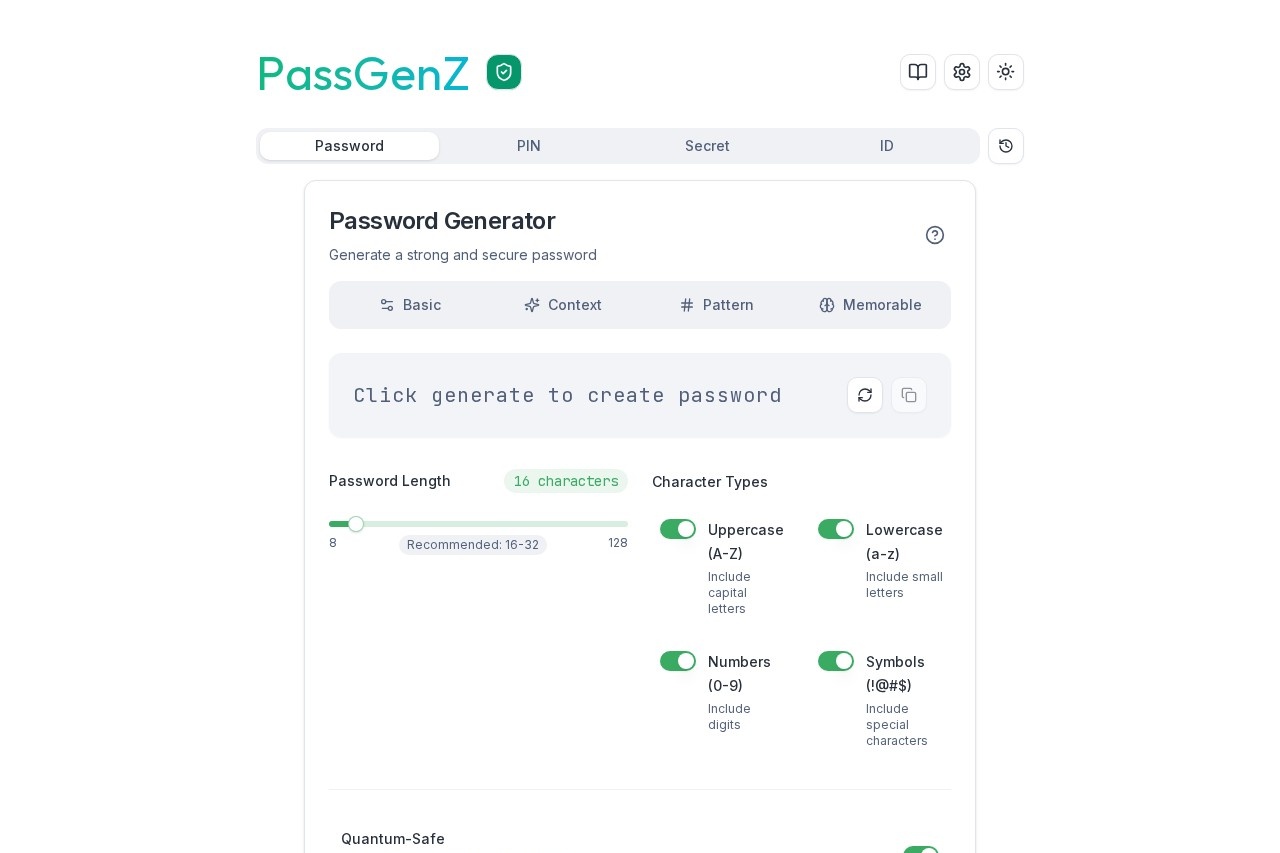Image resolution: width=1280 pixels, height=853 pixels.
Task: Open password history via the clock icon
Action: pyautogui.click(x=1006, y=146)
